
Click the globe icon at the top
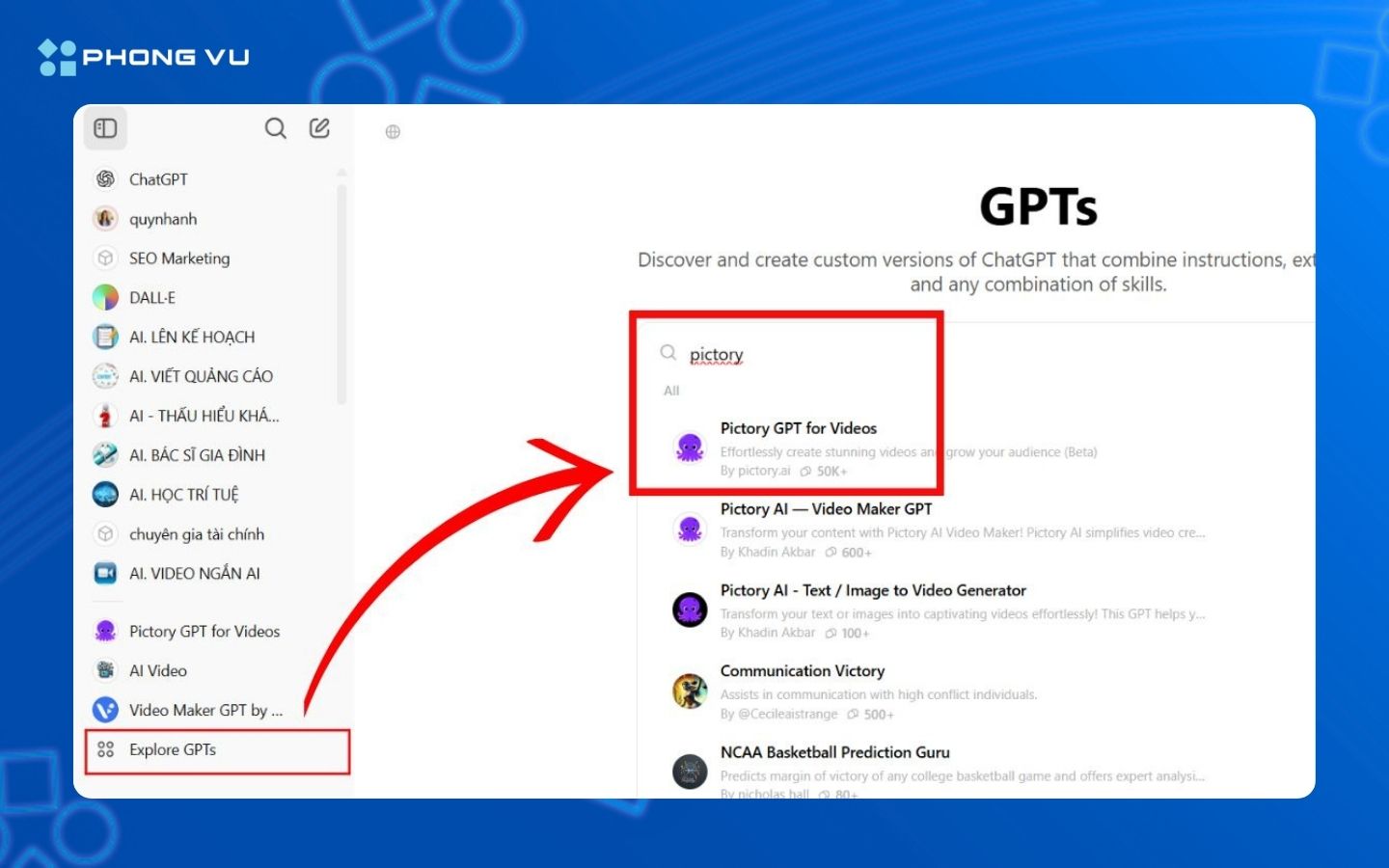[393, 132]
